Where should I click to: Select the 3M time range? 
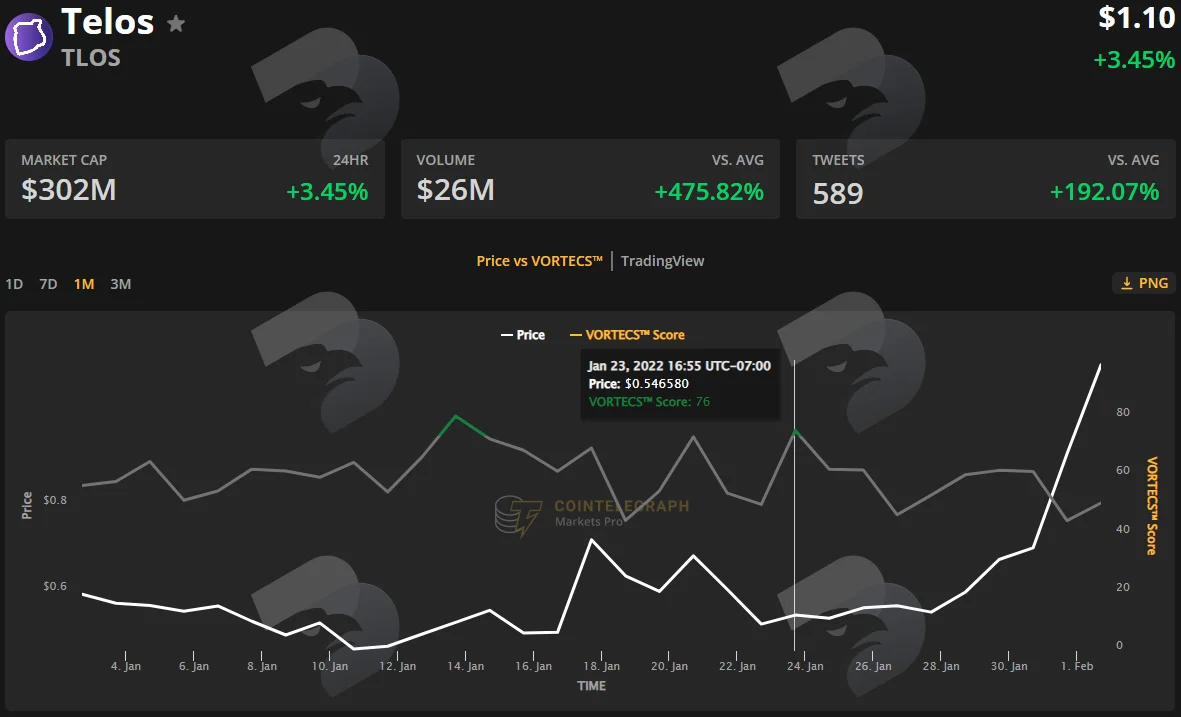click(121, 284)
